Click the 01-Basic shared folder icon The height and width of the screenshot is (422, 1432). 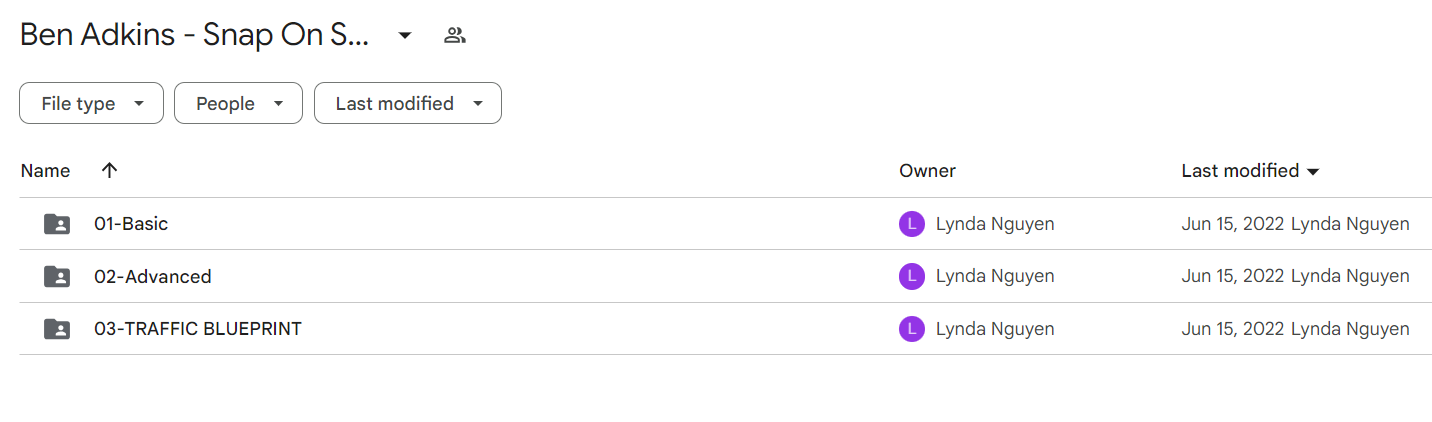tap(57, 224)
